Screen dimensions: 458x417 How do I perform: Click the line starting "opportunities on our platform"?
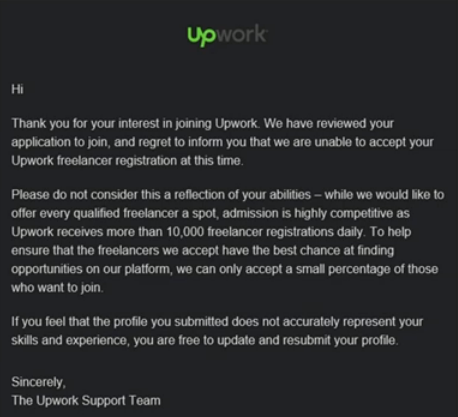coord(225,269)
